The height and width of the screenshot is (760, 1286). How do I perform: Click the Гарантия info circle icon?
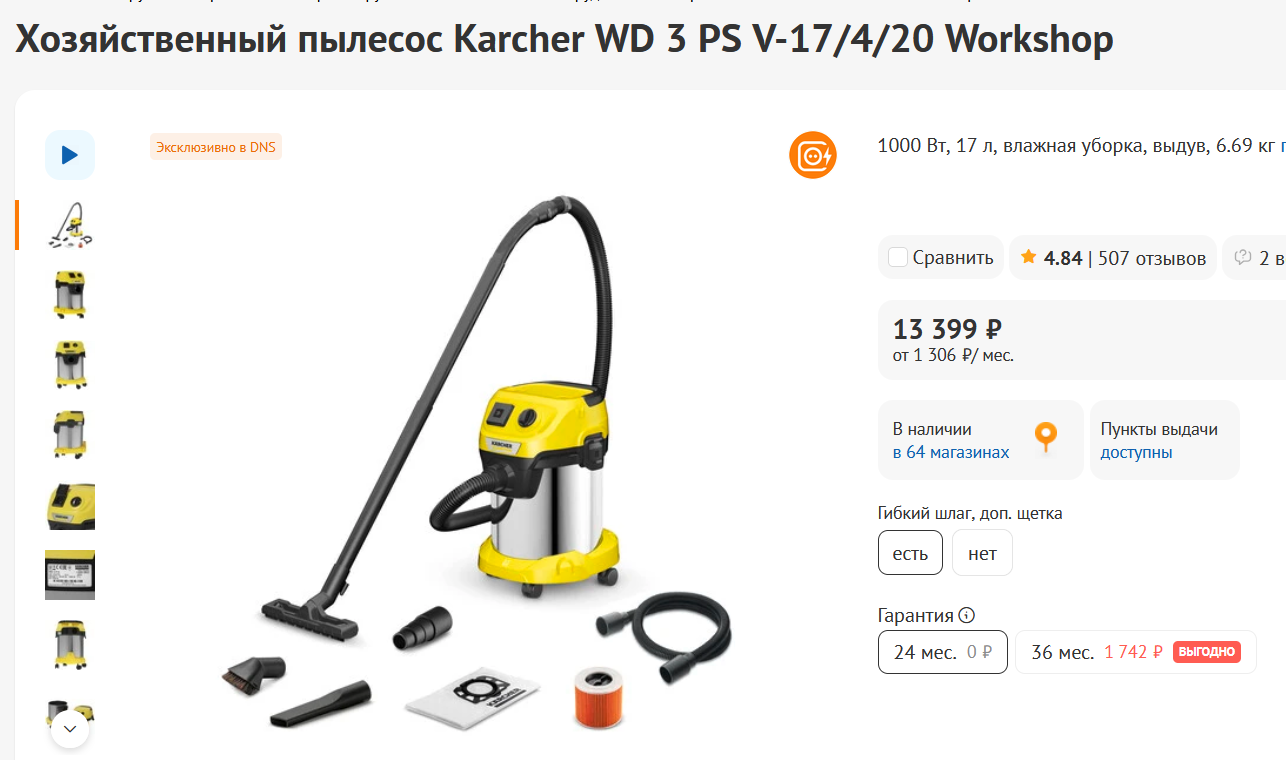[966, 616]
